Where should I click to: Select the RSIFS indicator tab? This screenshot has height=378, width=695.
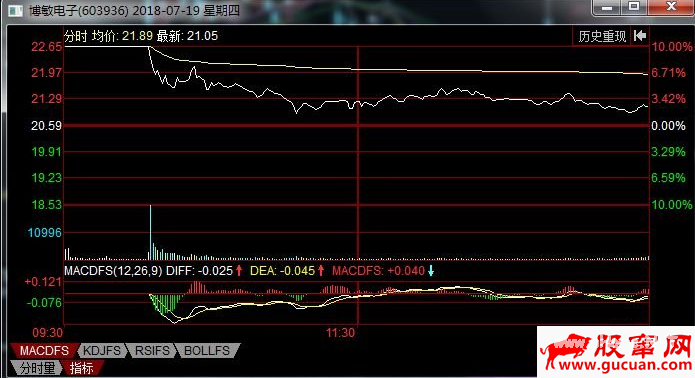click(x=152, y=351)
